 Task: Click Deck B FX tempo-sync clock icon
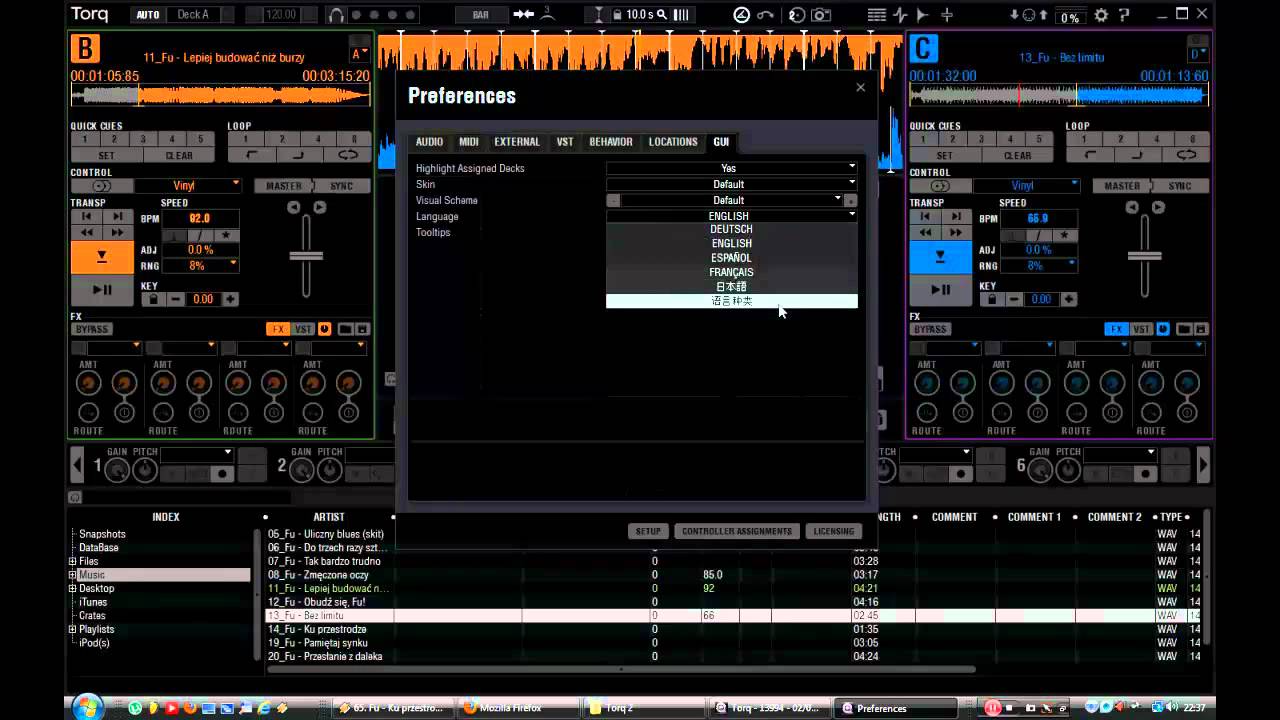tap(324, 329)
